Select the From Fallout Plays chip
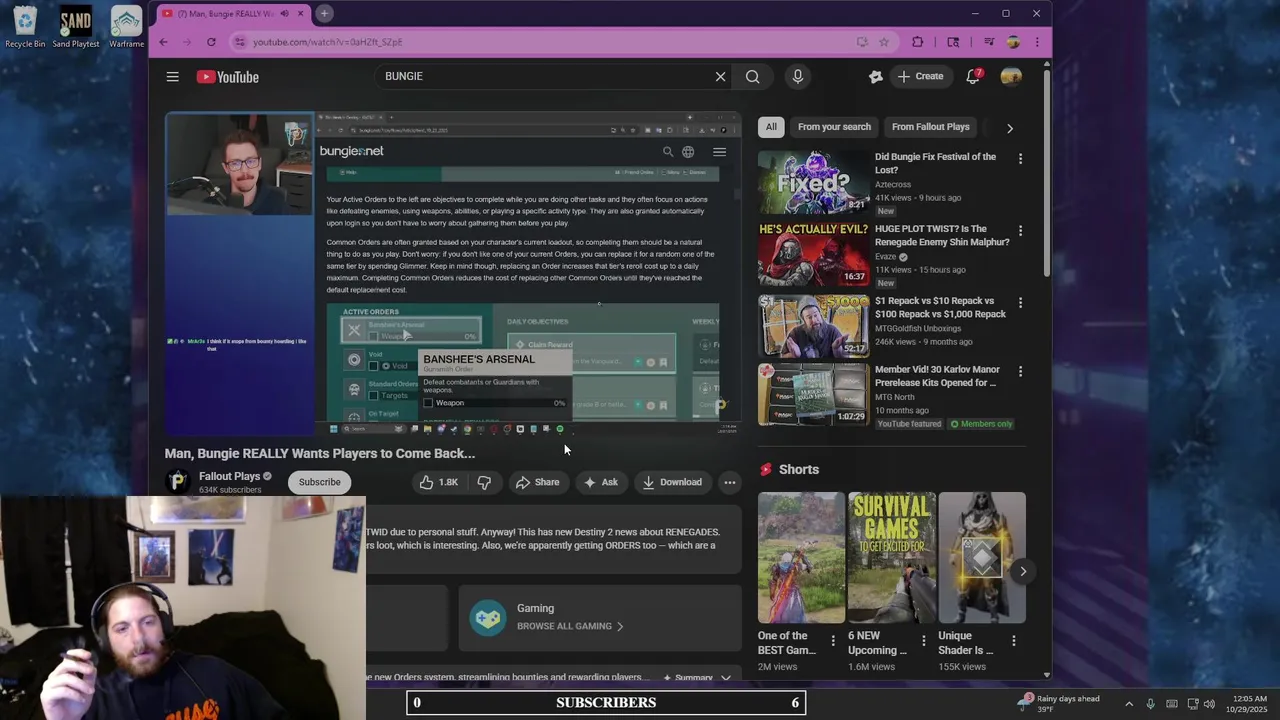This screenshot has width=1280, height=720. pyautogui.click(x=931, y=127)
